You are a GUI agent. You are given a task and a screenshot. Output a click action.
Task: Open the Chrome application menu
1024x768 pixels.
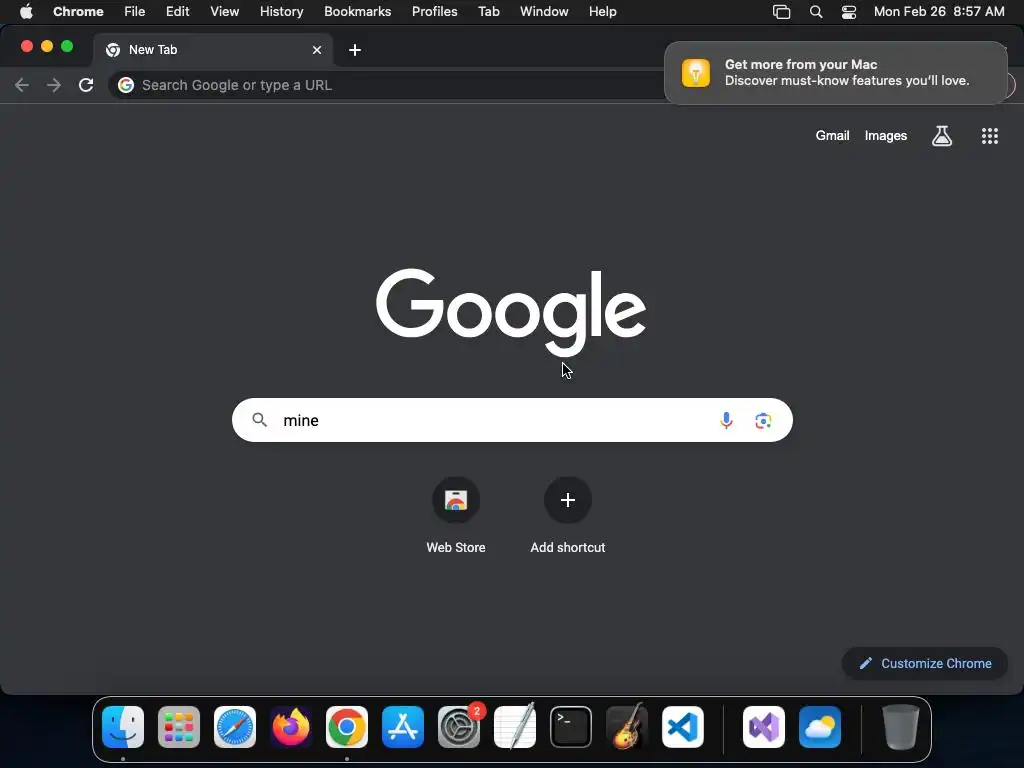pyautogui.click(x=78, y=12)
